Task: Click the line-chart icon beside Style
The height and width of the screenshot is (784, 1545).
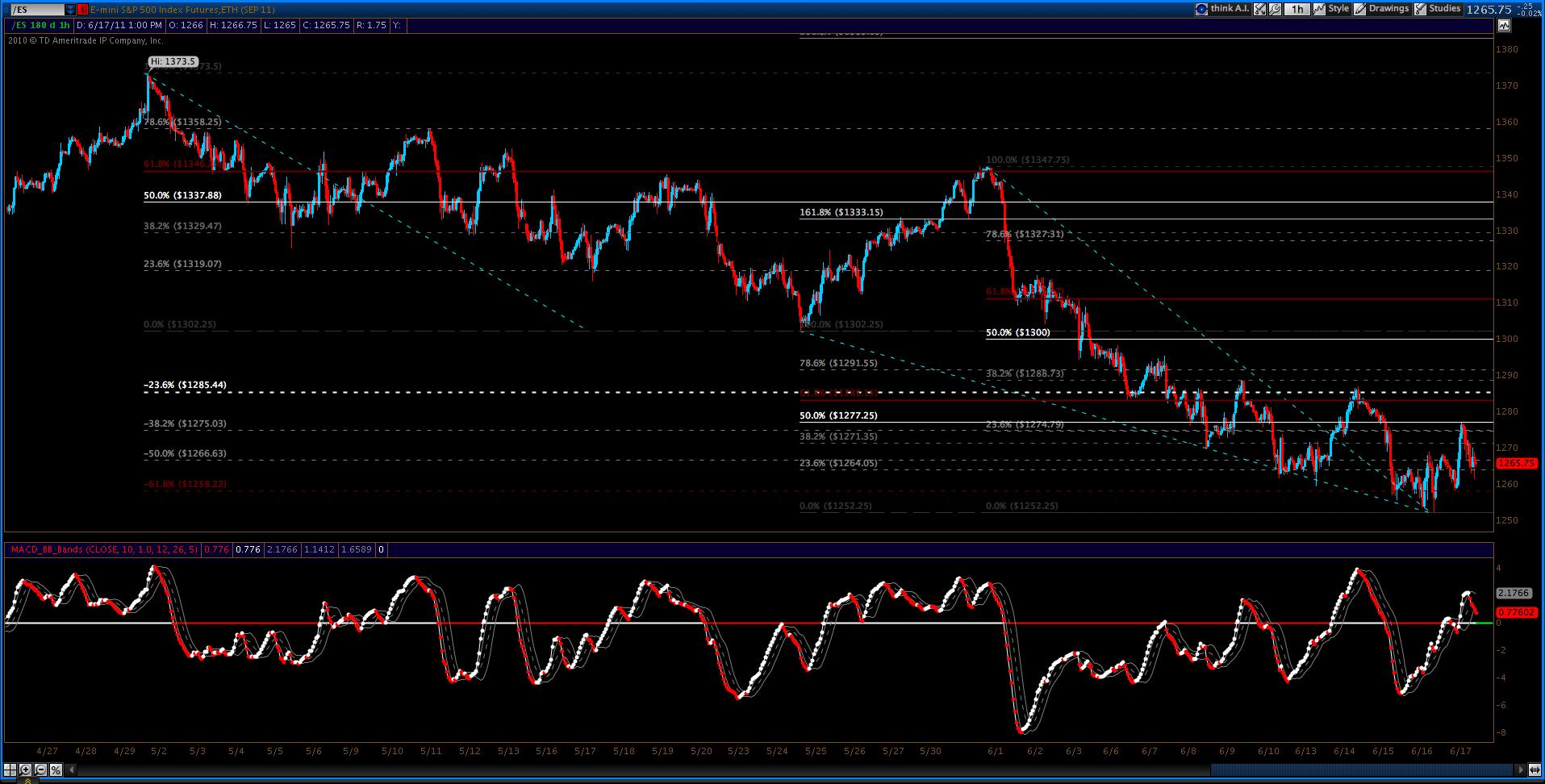Action: pyautogui.click(x=1319, y=9)
